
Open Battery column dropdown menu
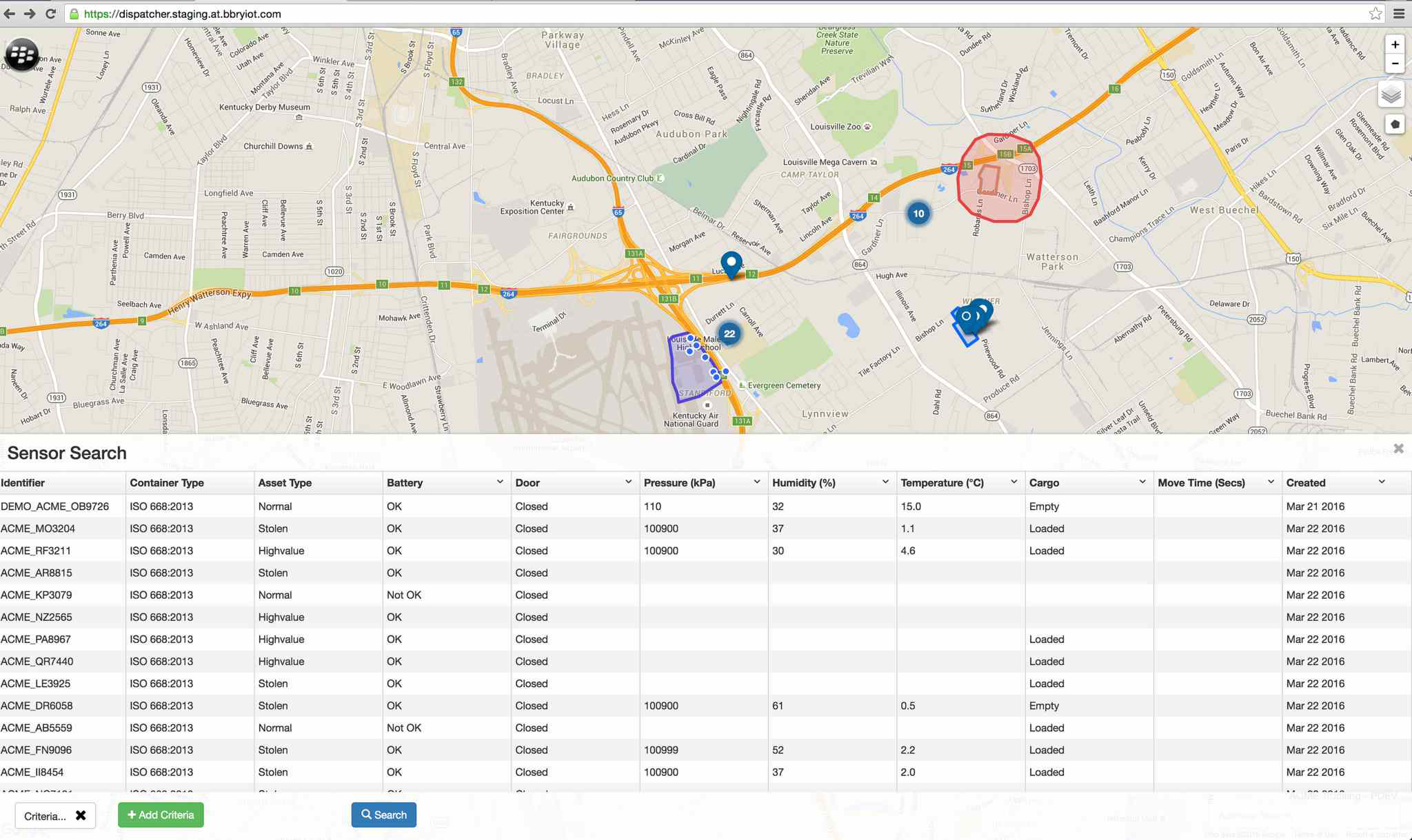tap(500, 482)
